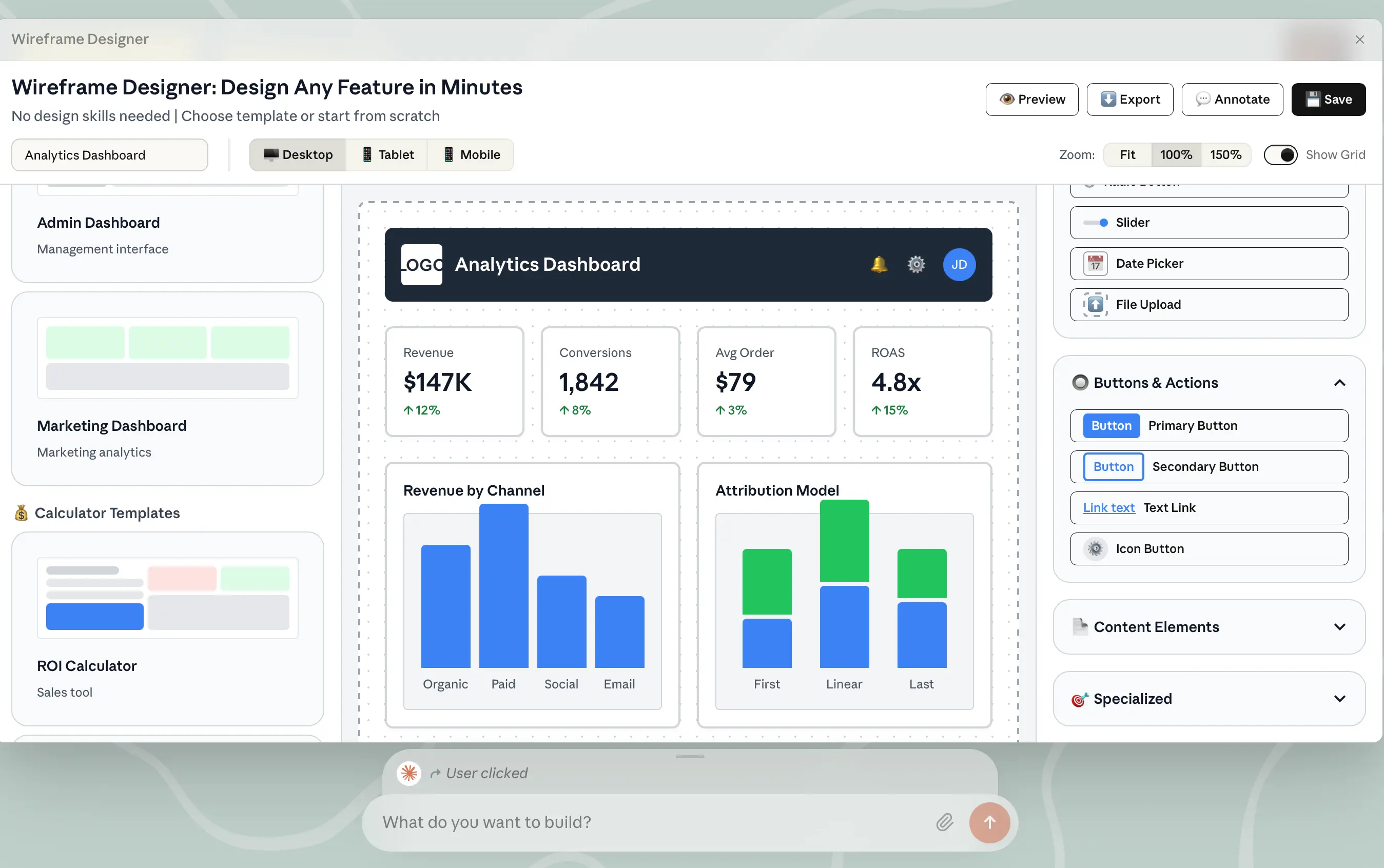
Task: Expand the Content Elements section
Action: tap(1339, 627)
